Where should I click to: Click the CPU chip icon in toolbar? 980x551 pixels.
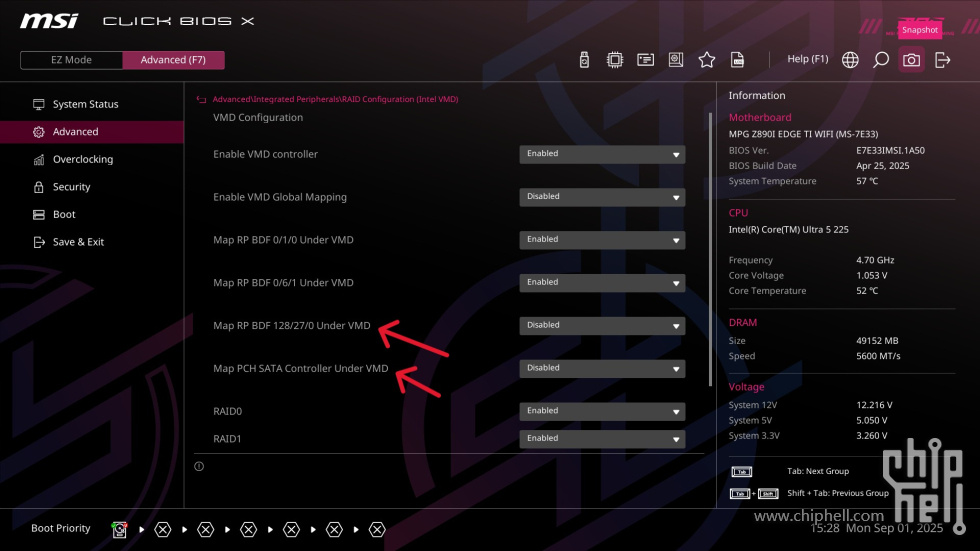(x=615, y=60)
